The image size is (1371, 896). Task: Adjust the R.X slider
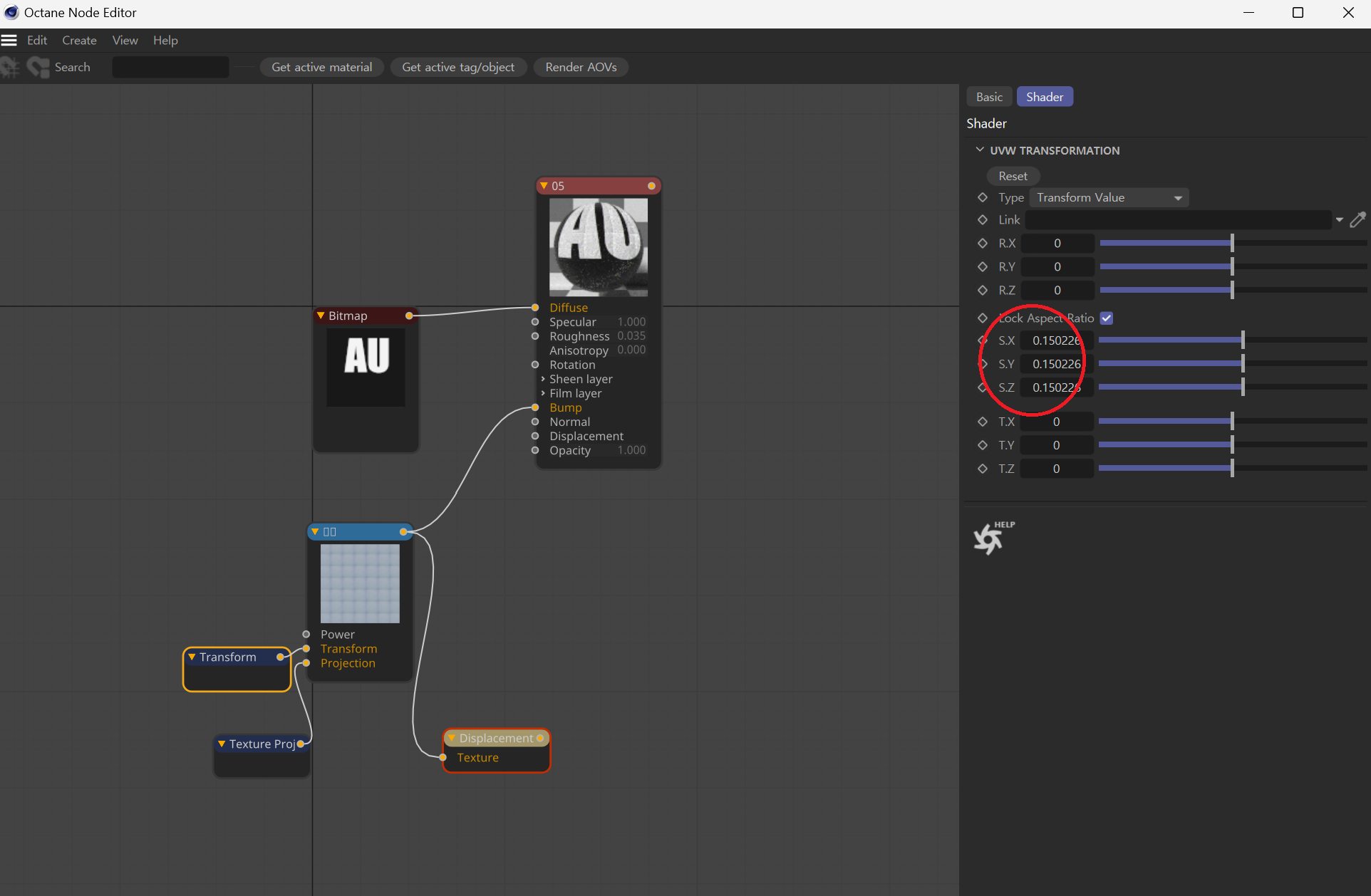click(1233, 243)
